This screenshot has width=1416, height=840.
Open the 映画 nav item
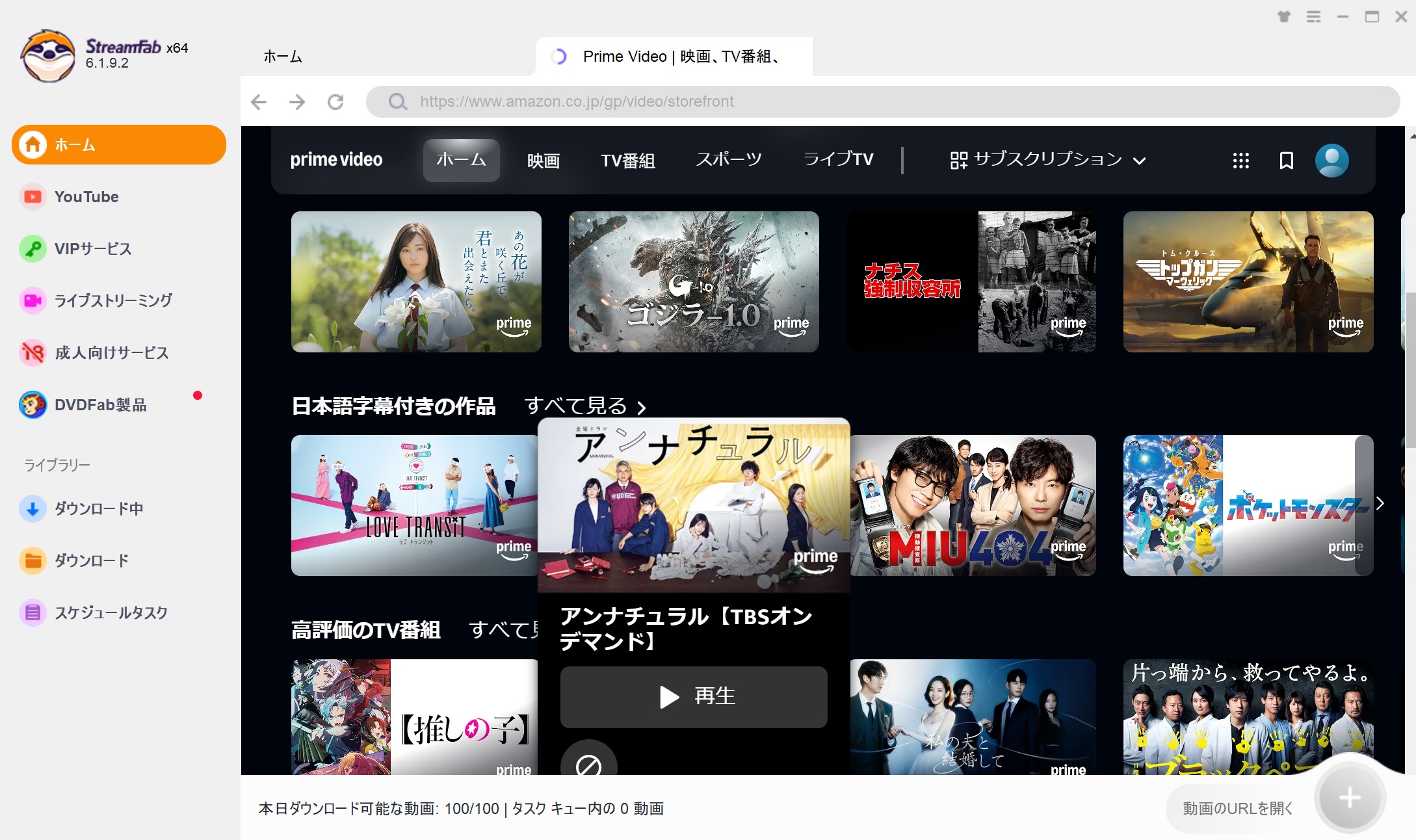[x=544, y=160]
